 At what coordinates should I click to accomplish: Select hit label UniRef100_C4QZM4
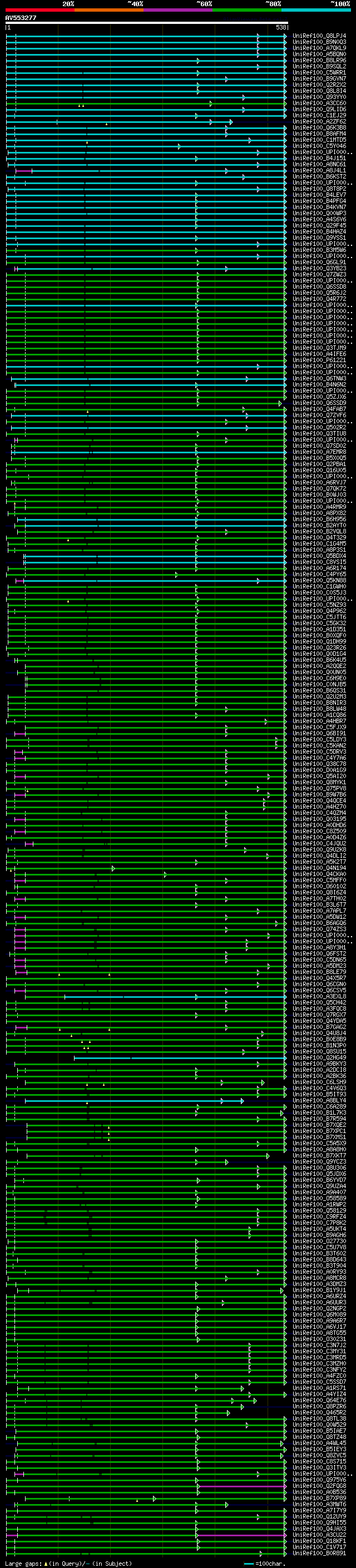[x=319, y=813]
